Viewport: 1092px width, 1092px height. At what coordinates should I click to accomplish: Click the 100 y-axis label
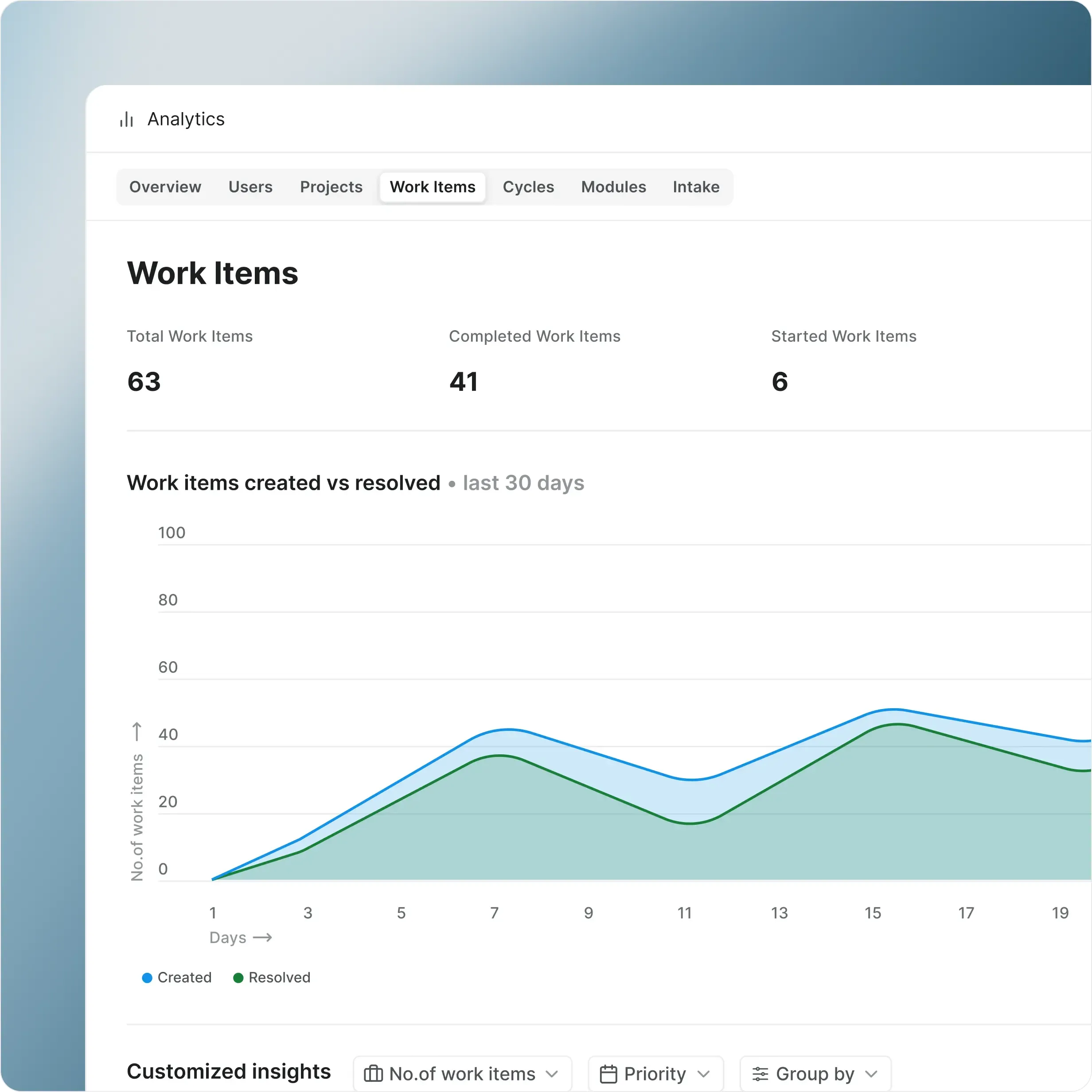(172, 532)
